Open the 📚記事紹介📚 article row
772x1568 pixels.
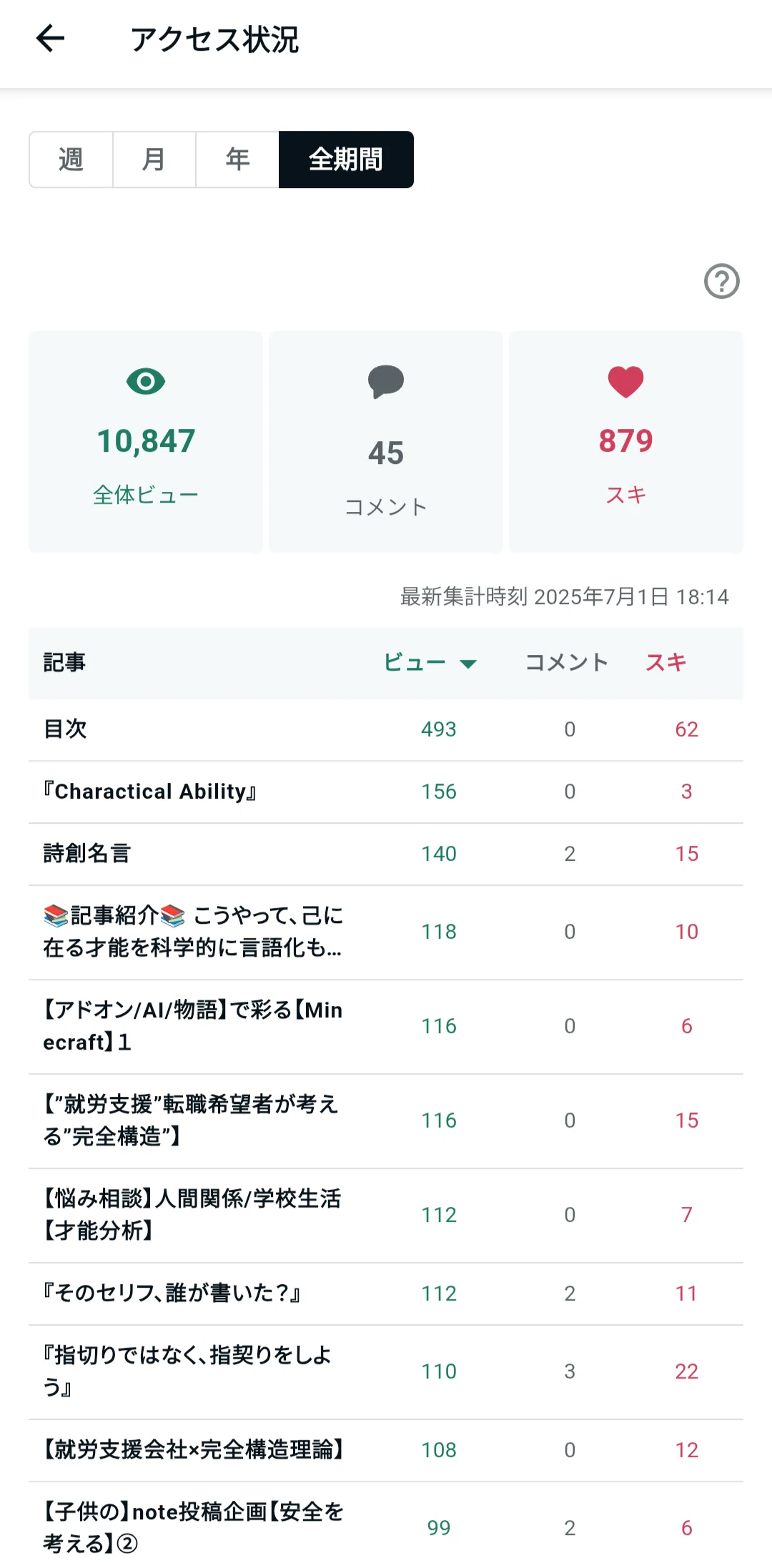(386, 932)
